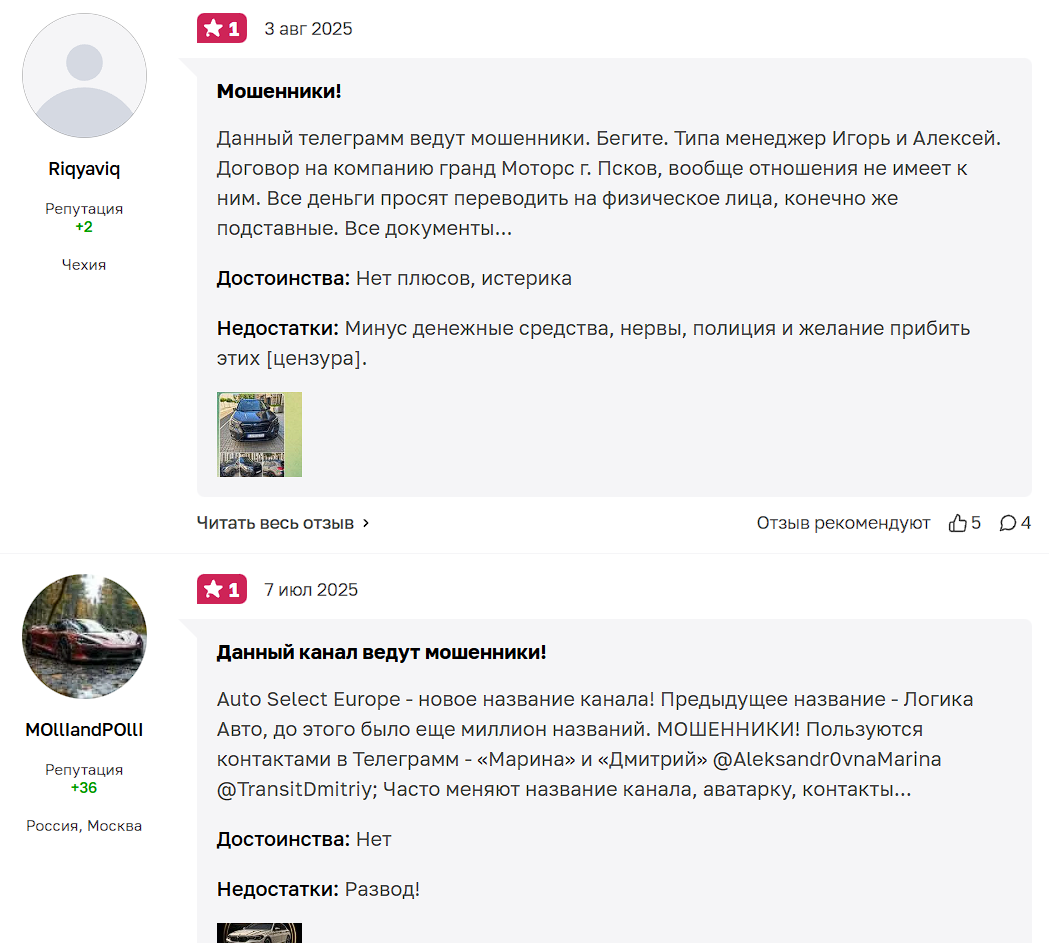Click the +2 reputation value
Image resolution: width=1049 pixels, height=943 pixels.
pos(84,227)
